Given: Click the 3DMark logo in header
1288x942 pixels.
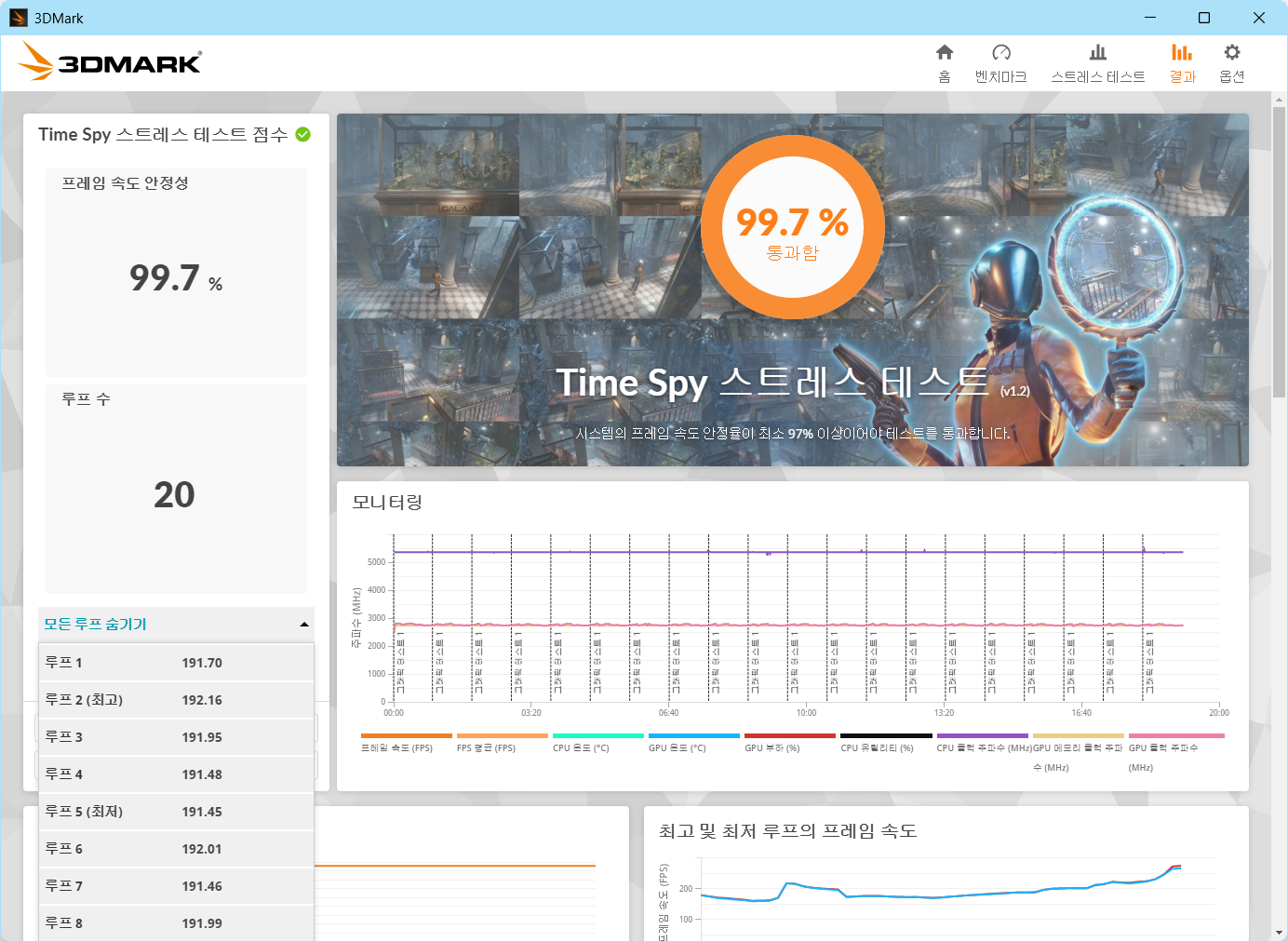Looking at the screenshot, I should click(x=110, y=61).
